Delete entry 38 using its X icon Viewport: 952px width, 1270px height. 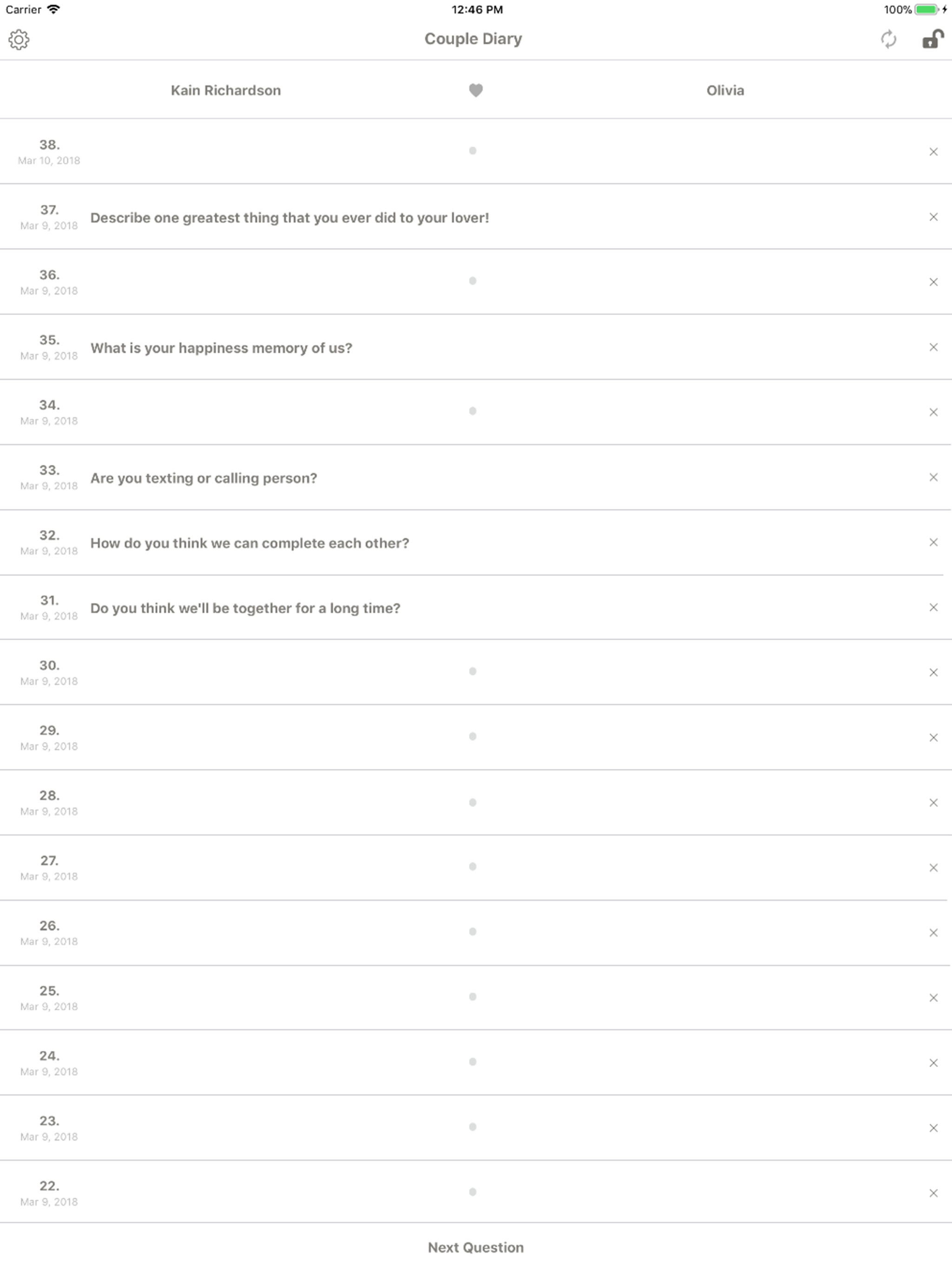click(x=933, y=151)
